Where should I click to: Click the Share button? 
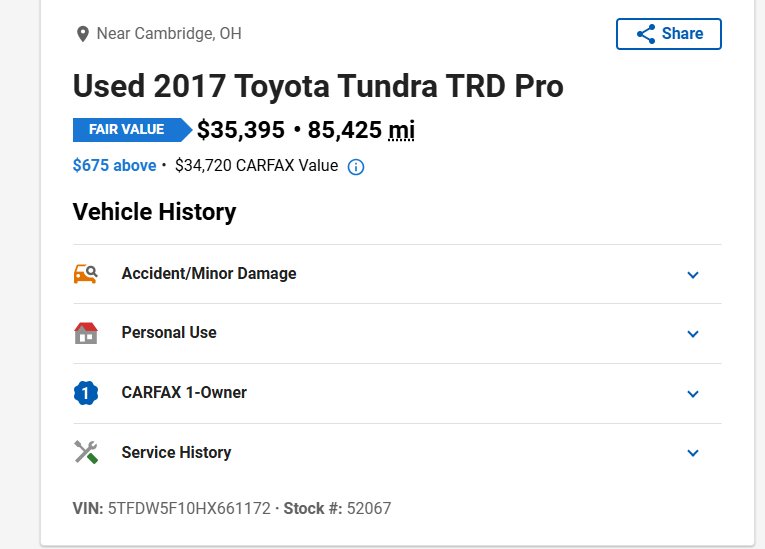click(x=668, y=34)
